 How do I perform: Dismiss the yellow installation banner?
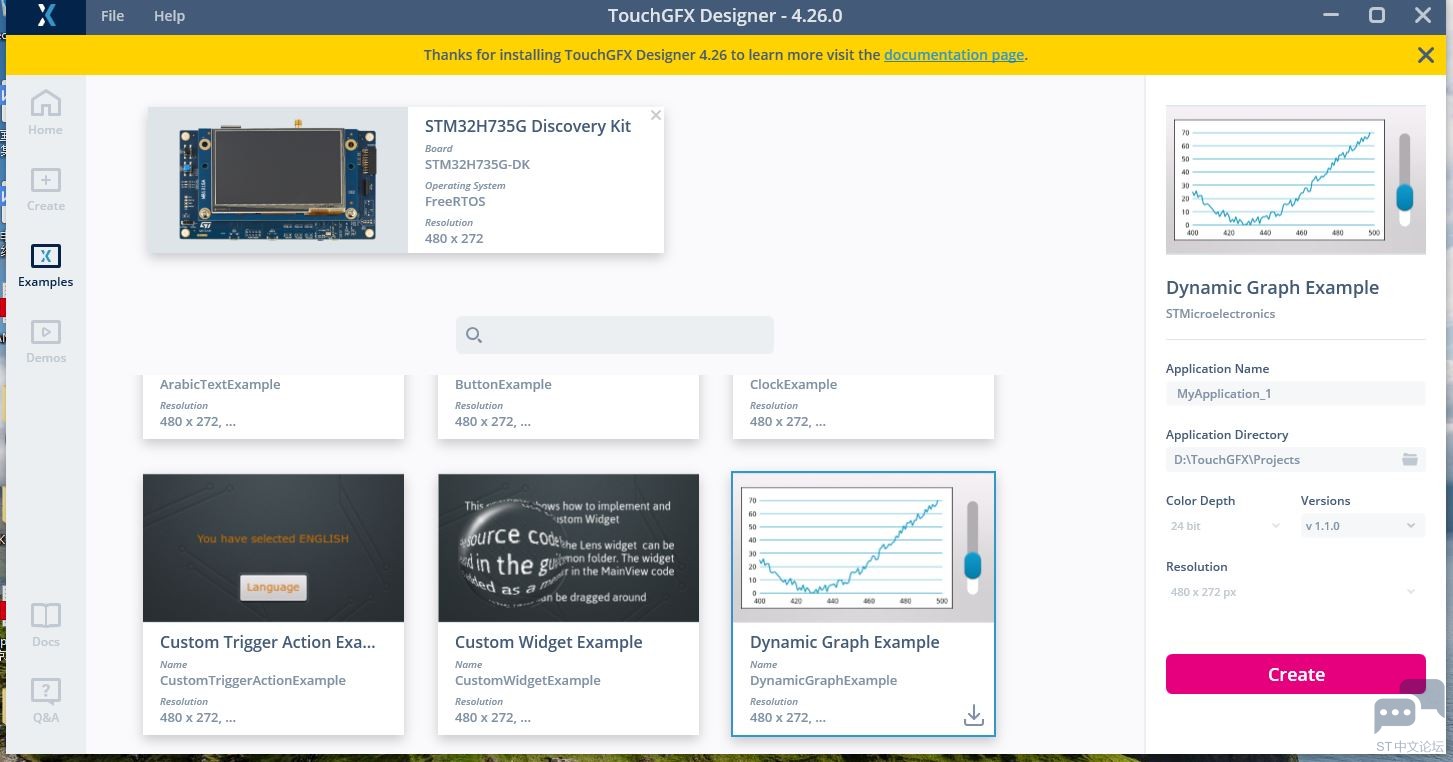(1425, 55)
